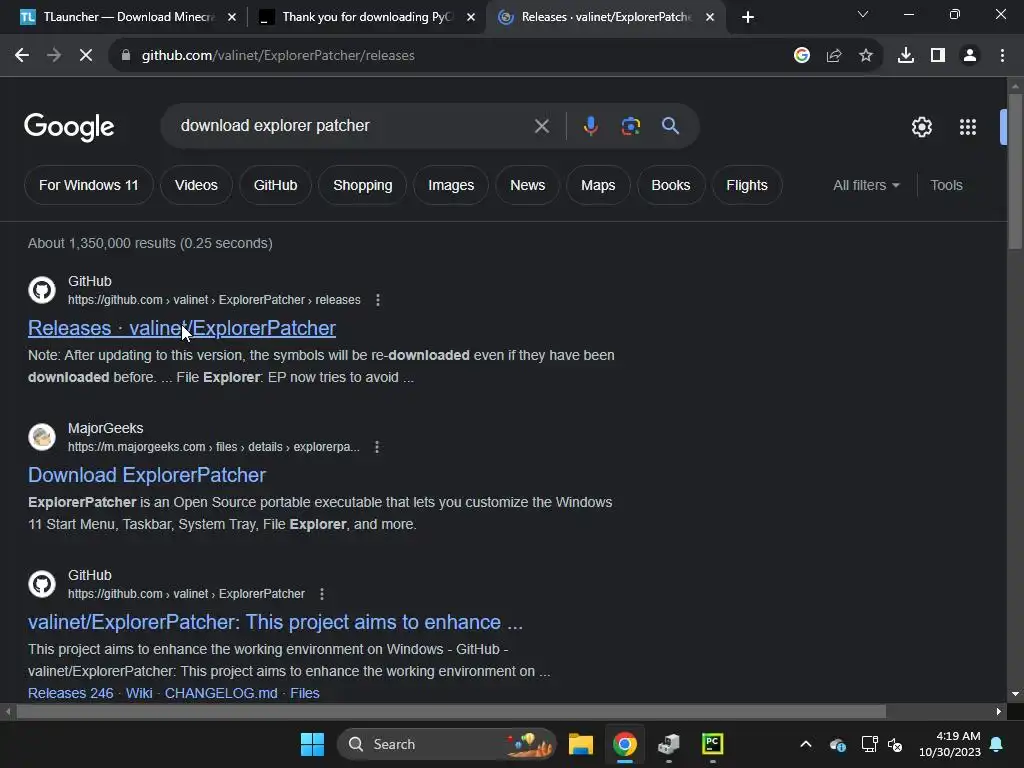Click the magnifier search button
This screenshot has height=768, width=1024.
(670, 126)
